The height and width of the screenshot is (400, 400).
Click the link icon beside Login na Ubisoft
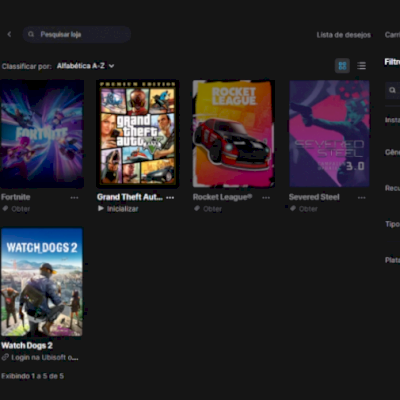[5, 357]
